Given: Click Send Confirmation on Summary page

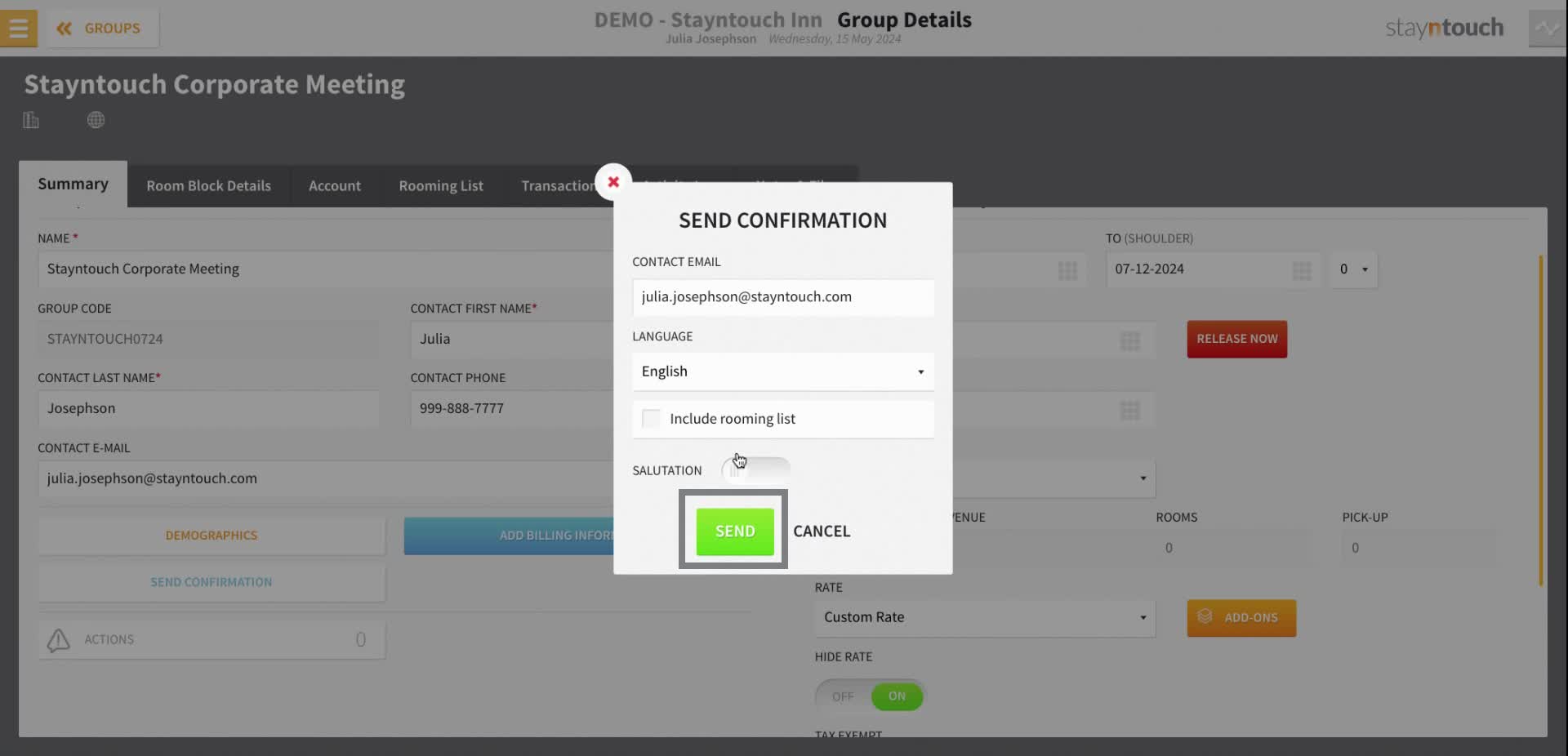Looking at the screenshot, I should (212, 583).
